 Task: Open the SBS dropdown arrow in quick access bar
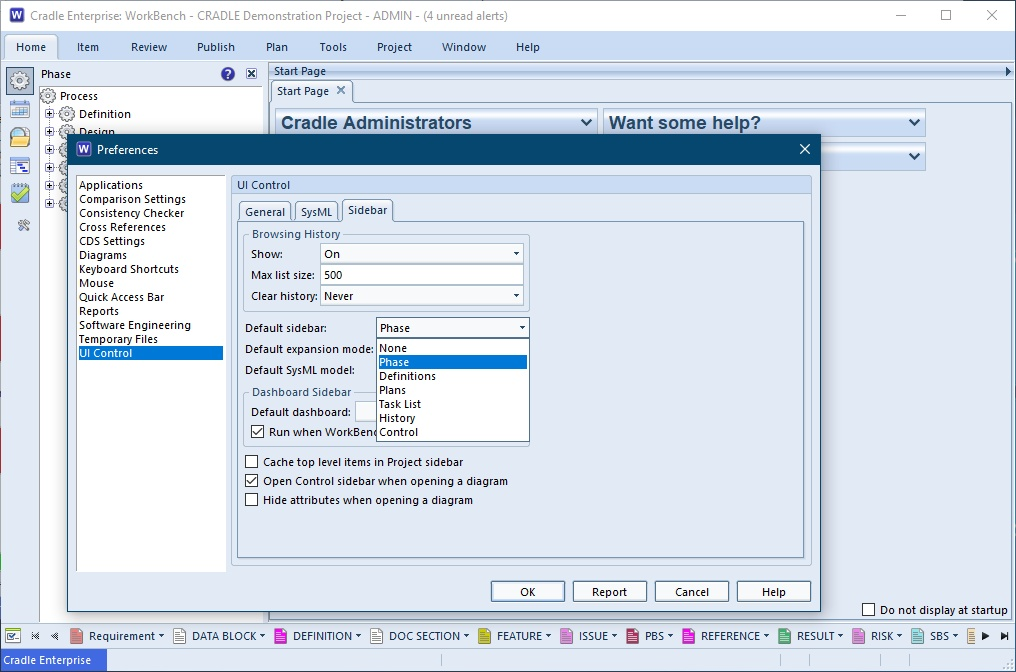[955, 636]
